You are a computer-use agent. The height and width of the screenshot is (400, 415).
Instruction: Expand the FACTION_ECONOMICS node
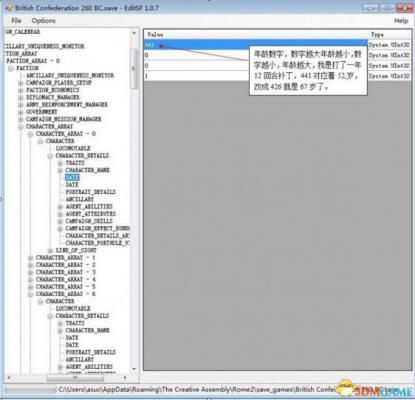pos(21,90)
